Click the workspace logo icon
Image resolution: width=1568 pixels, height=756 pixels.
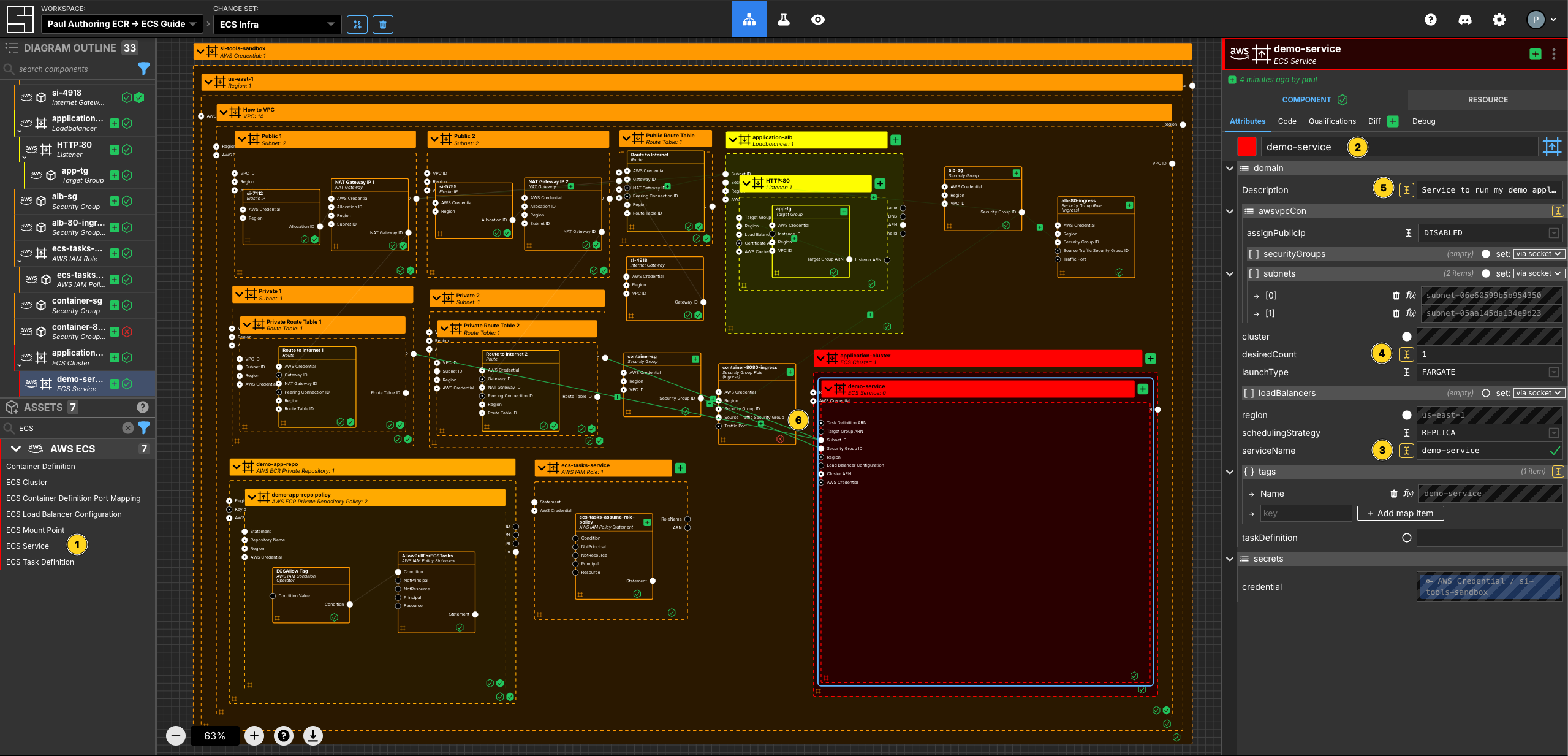tap(20, 20)
